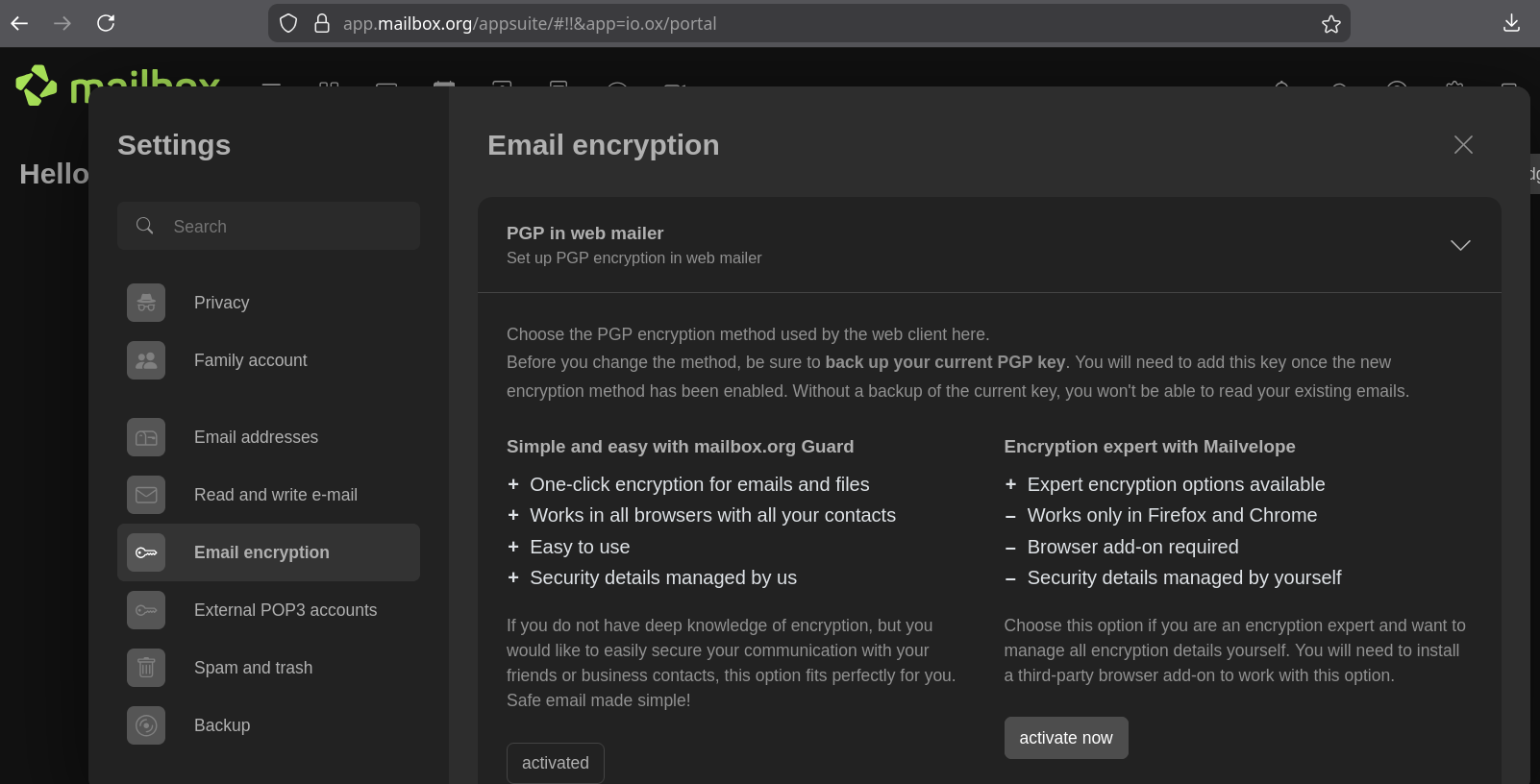
Task: Open Spam and trash settings
Action: click(x=253, y=668)
